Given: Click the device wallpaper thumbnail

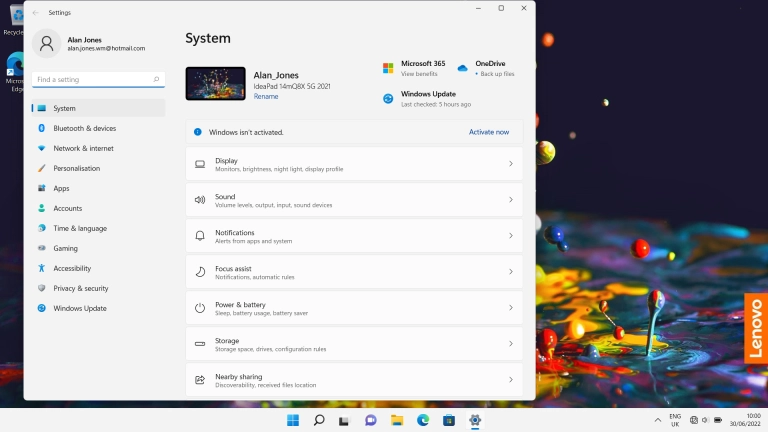Looking at the screenshot, I should click(x=215, y=84).
